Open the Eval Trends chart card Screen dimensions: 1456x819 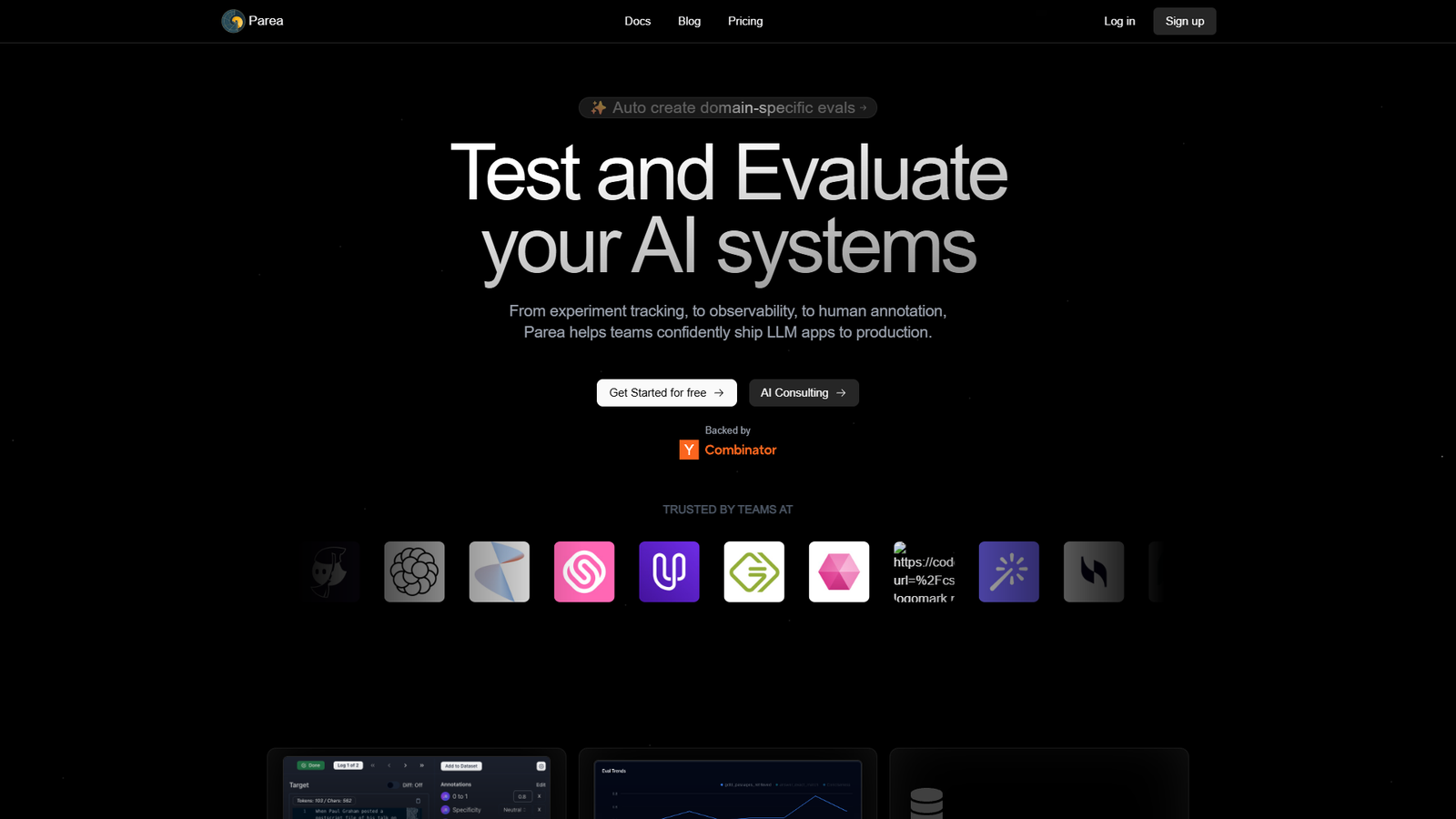pyautogui.click(x=728, y=784)
